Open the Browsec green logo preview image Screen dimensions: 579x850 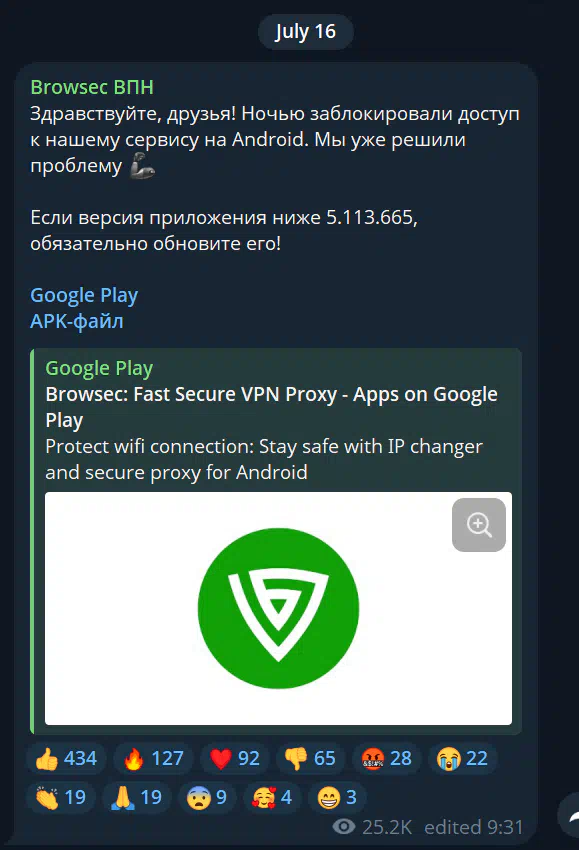pyautogui.click(x=278, y=608)
